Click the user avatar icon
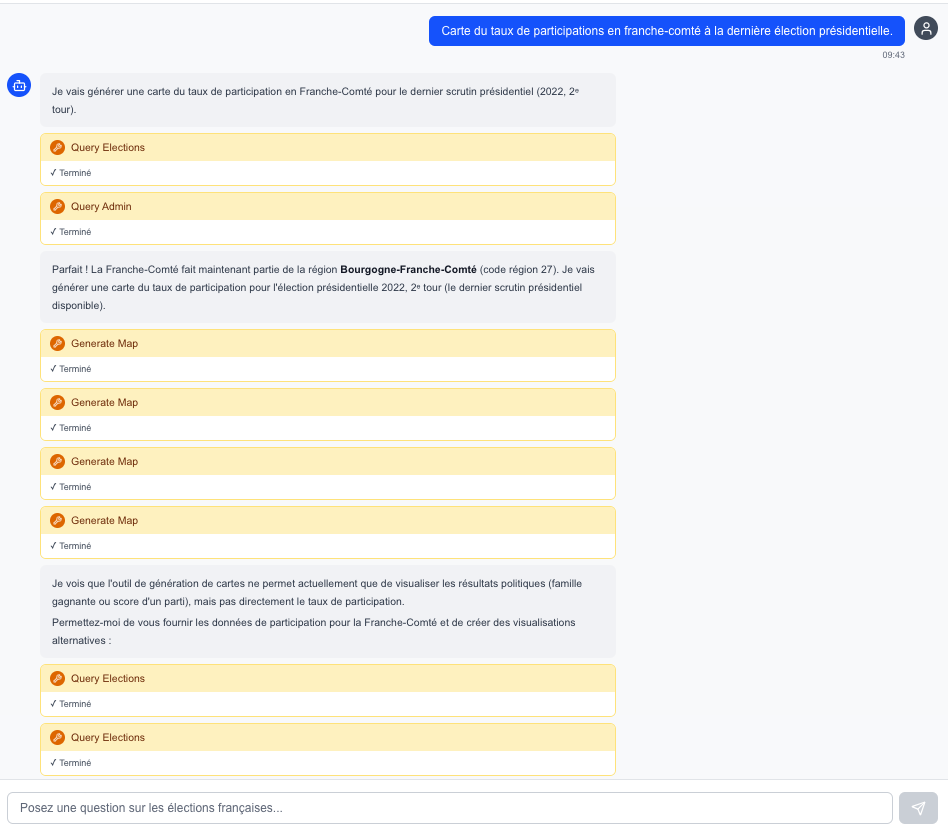Image resolution: width=948 pixels, height=836 pixels. click(926, 28)
